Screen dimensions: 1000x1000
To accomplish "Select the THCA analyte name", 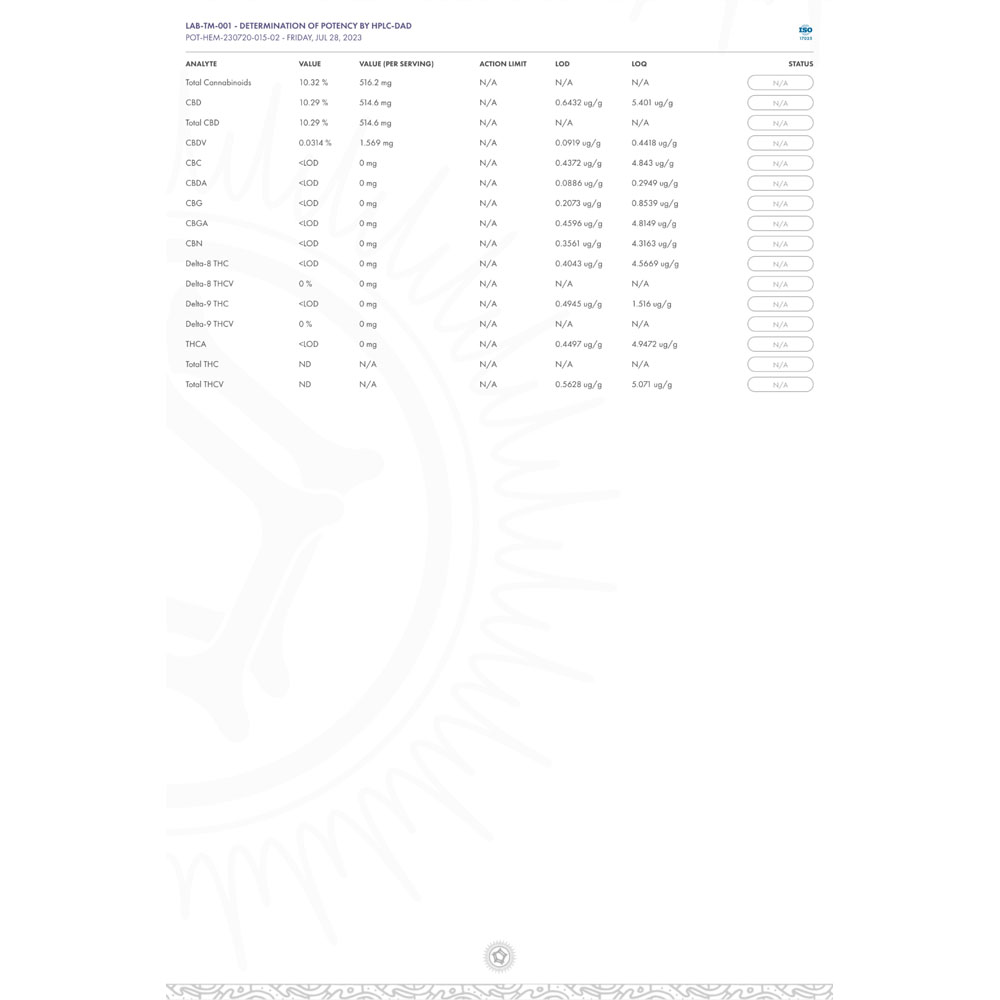I will [196, 344].
